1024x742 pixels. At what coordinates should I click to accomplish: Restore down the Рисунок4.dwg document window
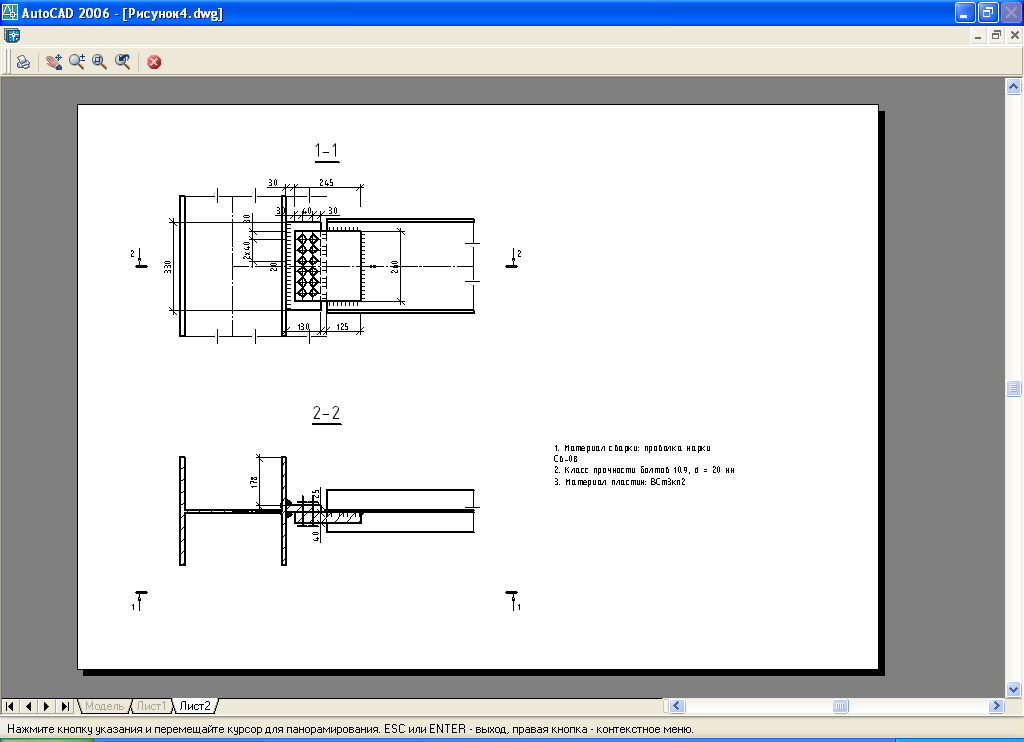(996, 35)
